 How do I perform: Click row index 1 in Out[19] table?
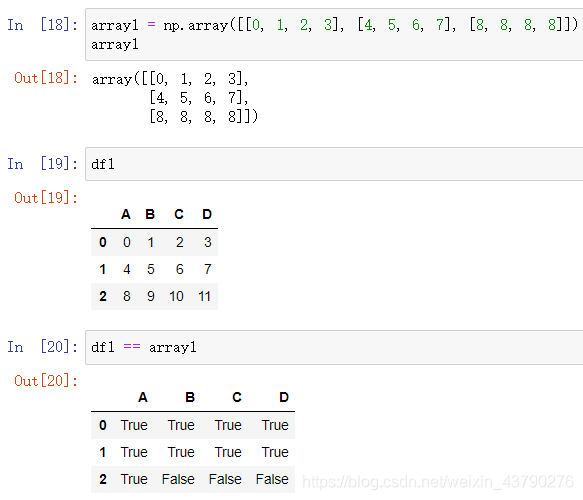pos(103,269)
